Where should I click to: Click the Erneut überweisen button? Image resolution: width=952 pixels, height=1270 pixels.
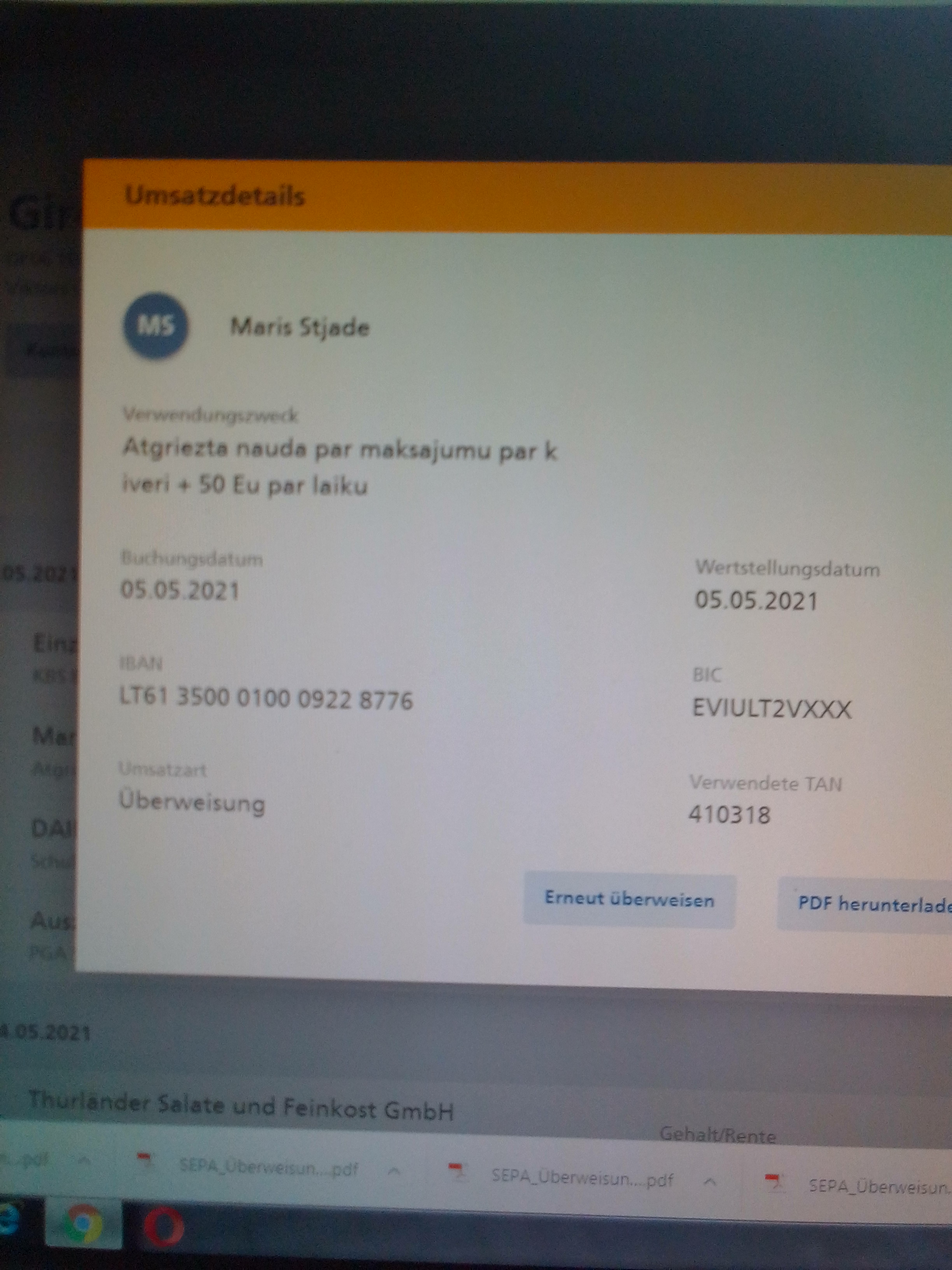(630, 900)
